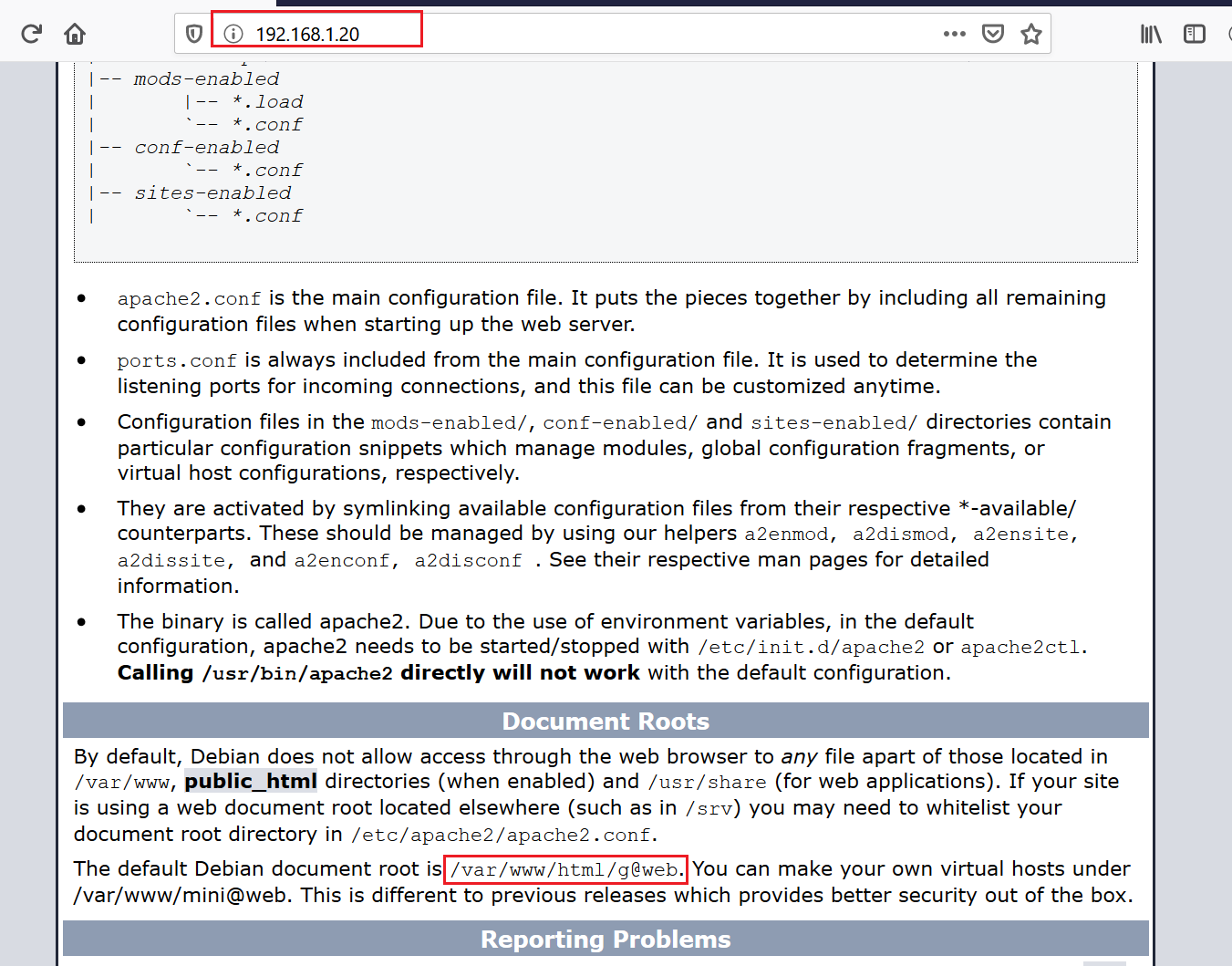Open the Library panel

point(1151,34)
